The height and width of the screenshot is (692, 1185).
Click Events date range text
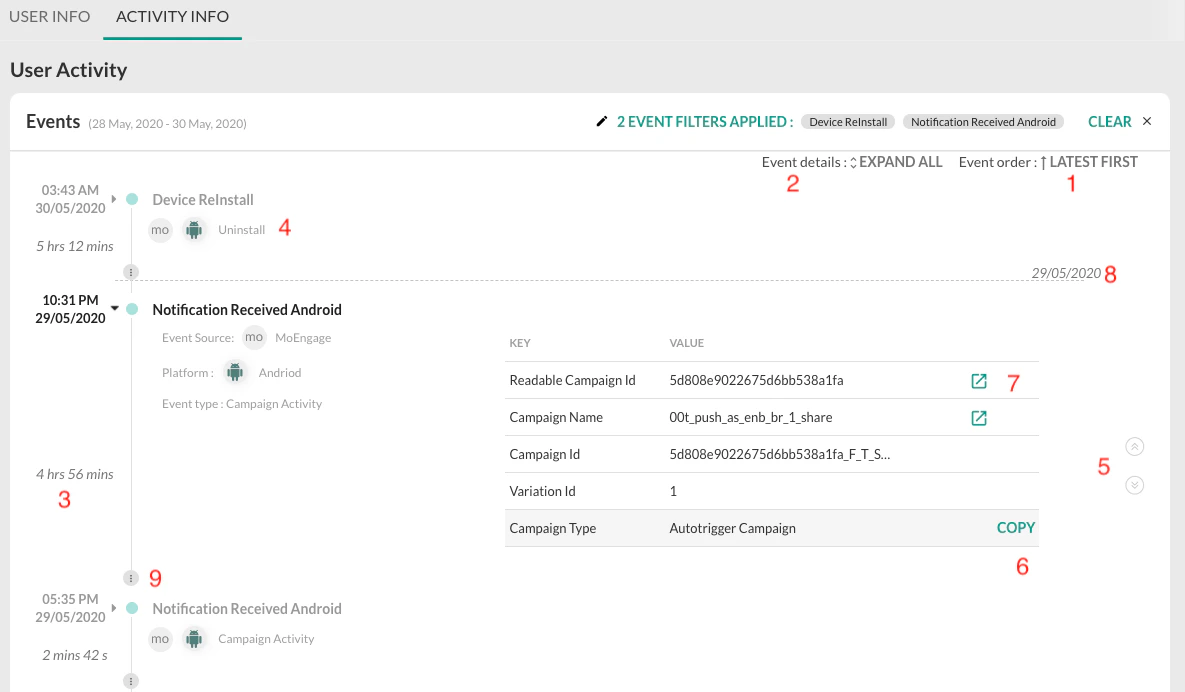tap(167, 124)
